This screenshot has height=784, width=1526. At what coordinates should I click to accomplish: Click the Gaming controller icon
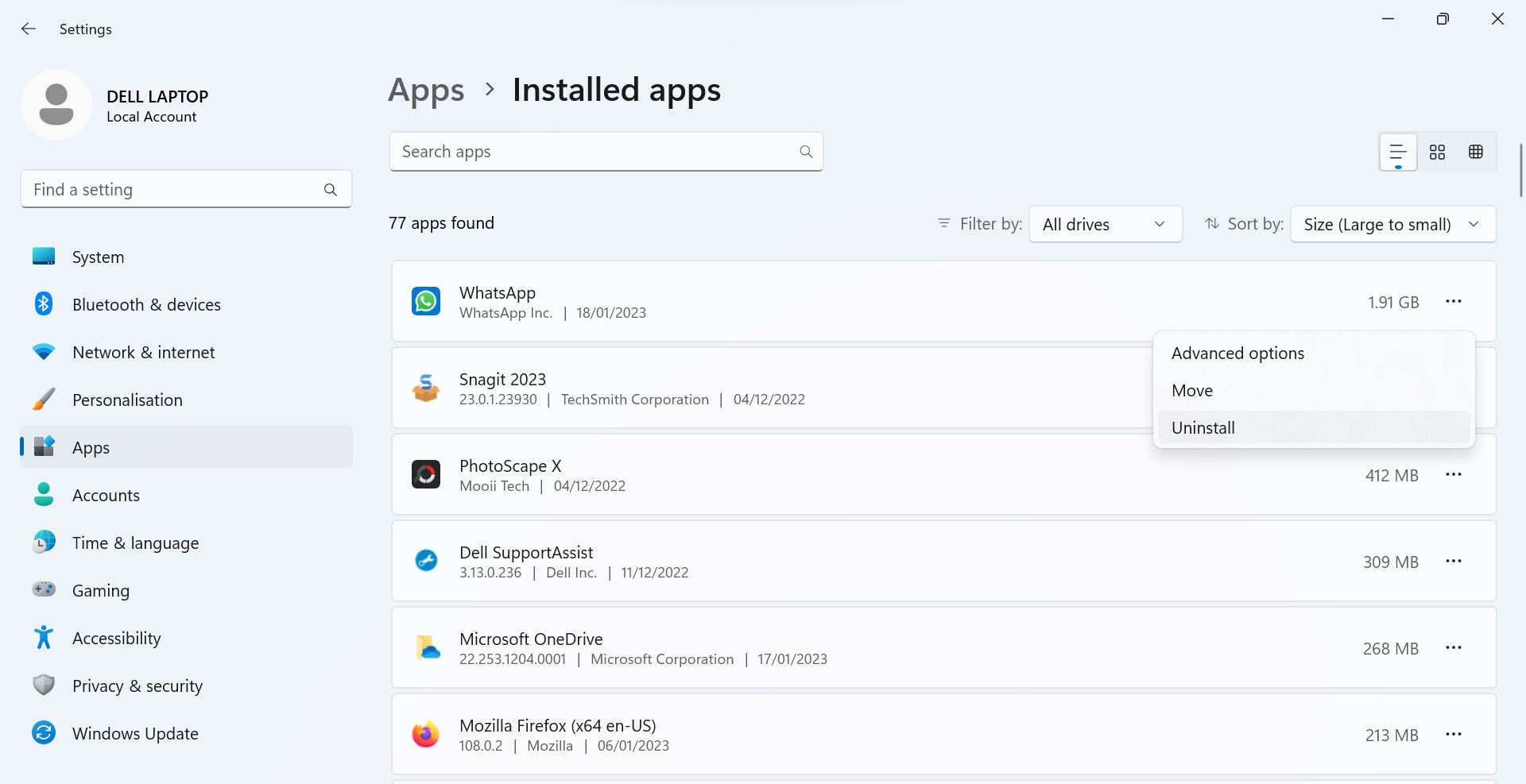tap(44, 589)
